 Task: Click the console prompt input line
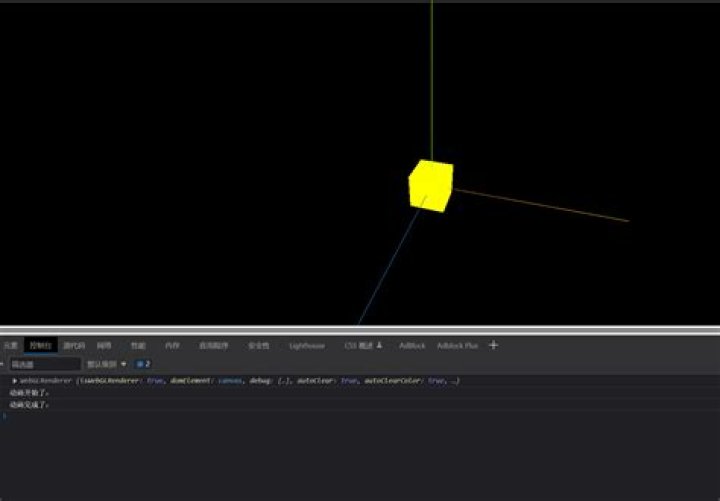pos(360,417)
